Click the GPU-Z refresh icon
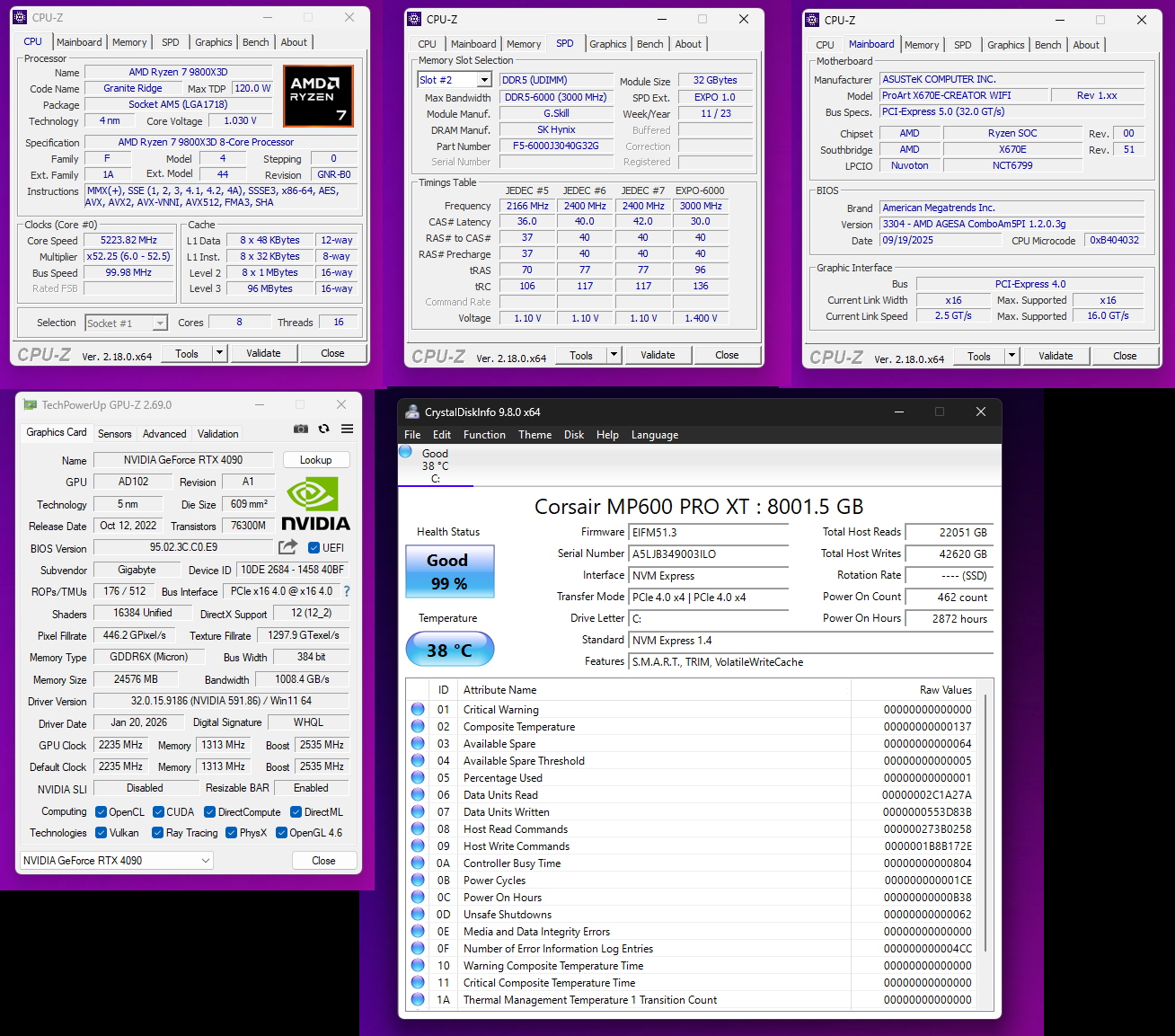Screen dimensions: 1175x1036 323,429
